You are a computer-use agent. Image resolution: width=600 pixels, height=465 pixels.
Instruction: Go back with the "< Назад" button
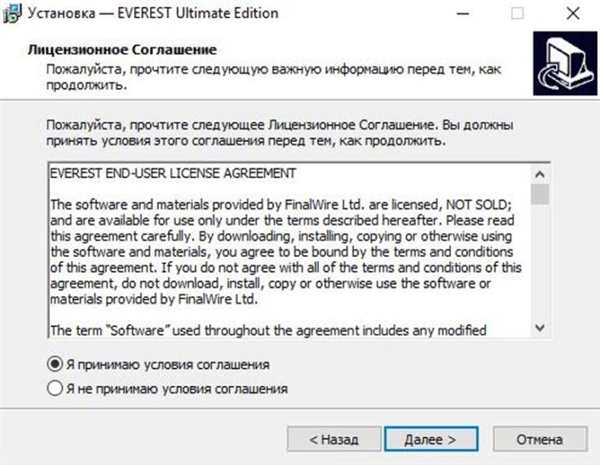(x=334, y=439)
